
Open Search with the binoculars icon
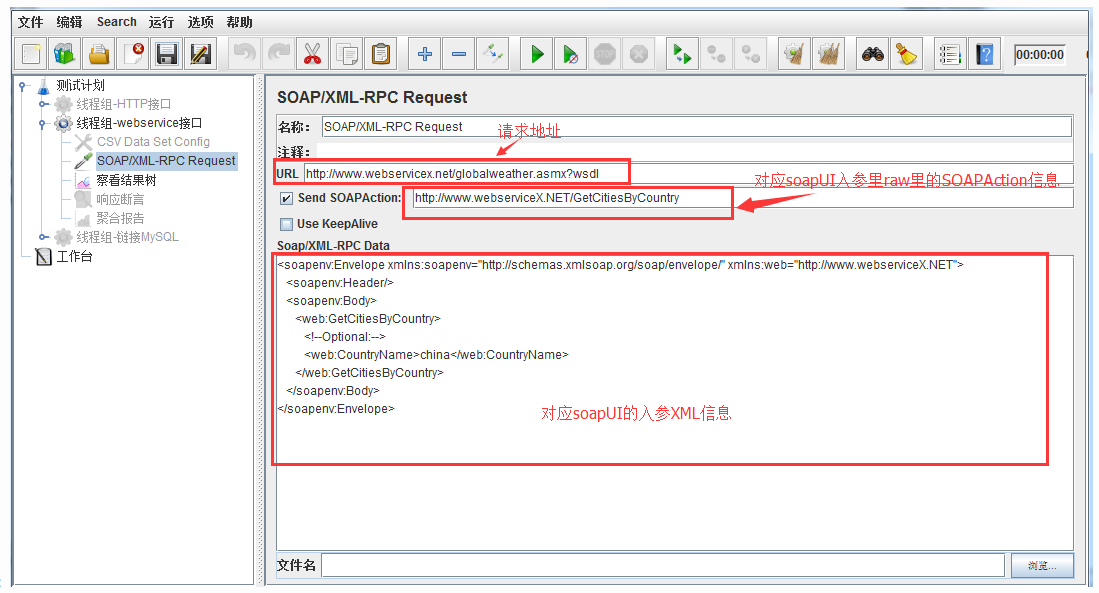873,54
